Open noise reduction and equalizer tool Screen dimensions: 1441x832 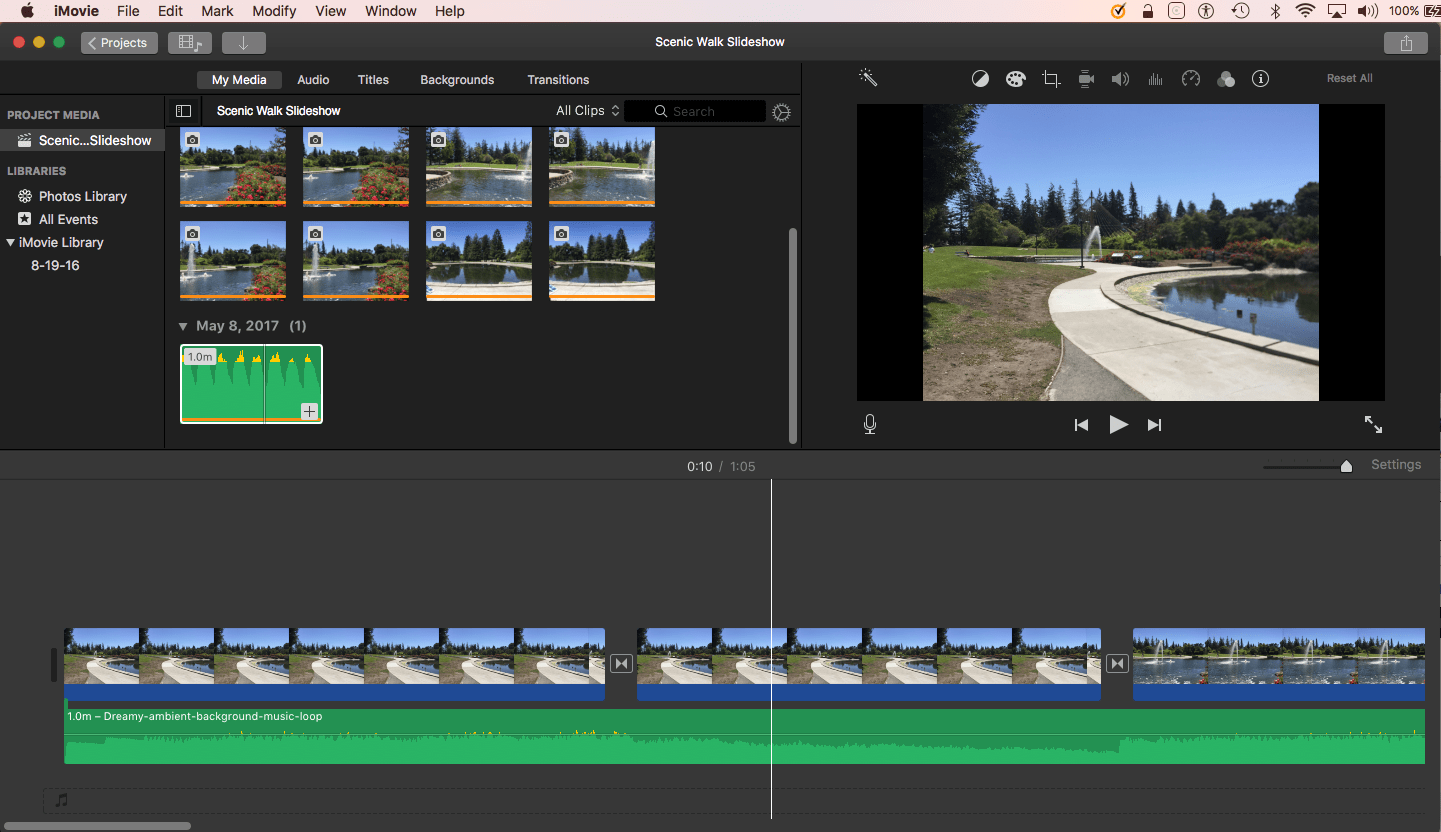coord(1155,79)
